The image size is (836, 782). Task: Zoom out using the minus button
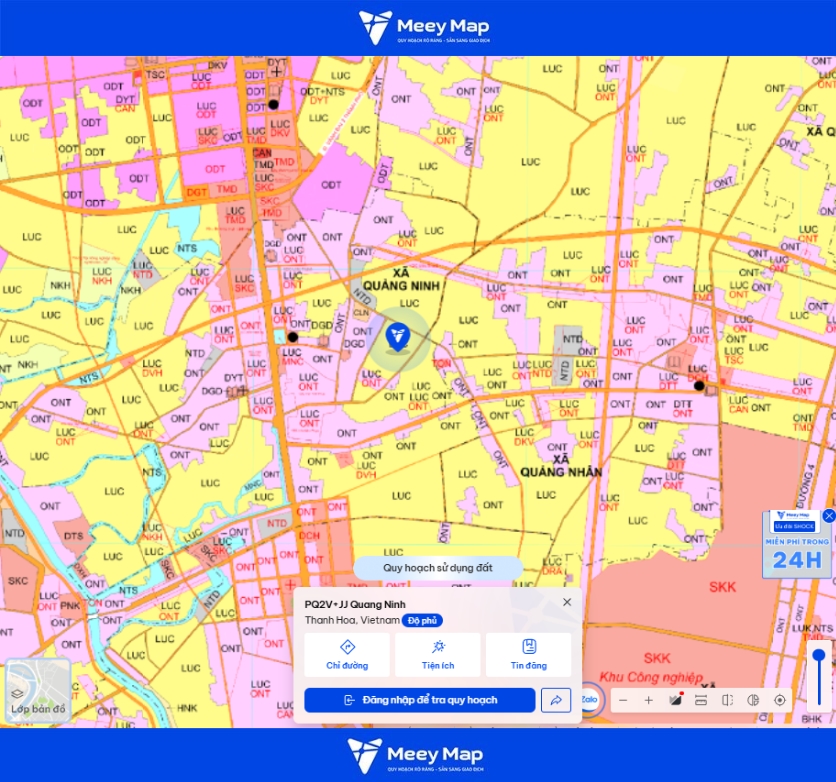coord(623,700)
